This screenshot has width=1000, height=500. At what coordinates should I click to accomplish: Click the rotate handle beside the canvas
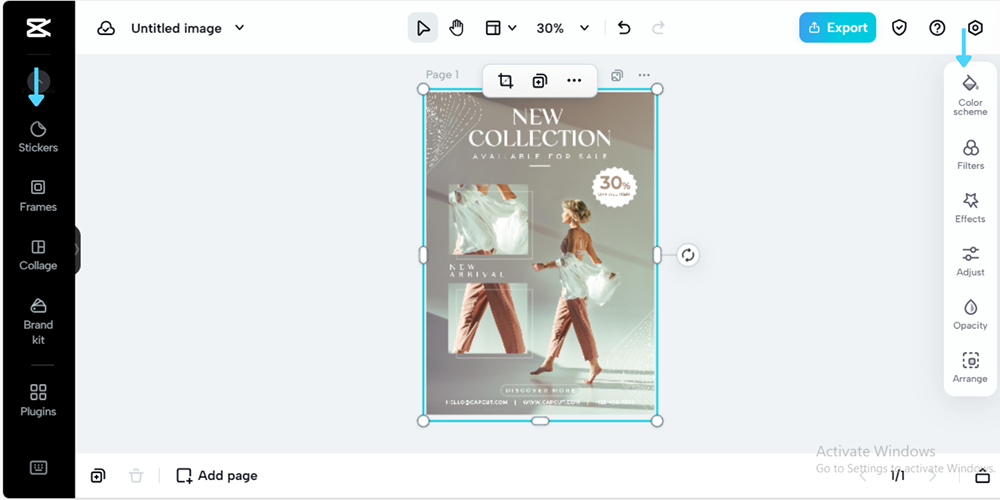pos(688,255)
